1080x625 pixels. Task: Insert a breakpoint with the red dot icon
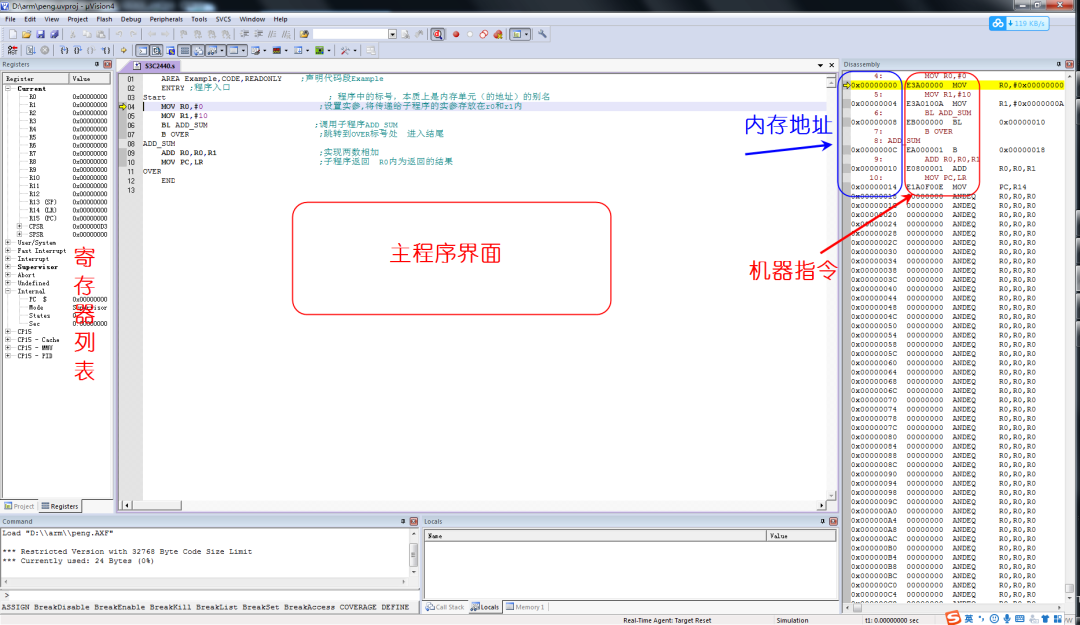(x=456, y=34)
